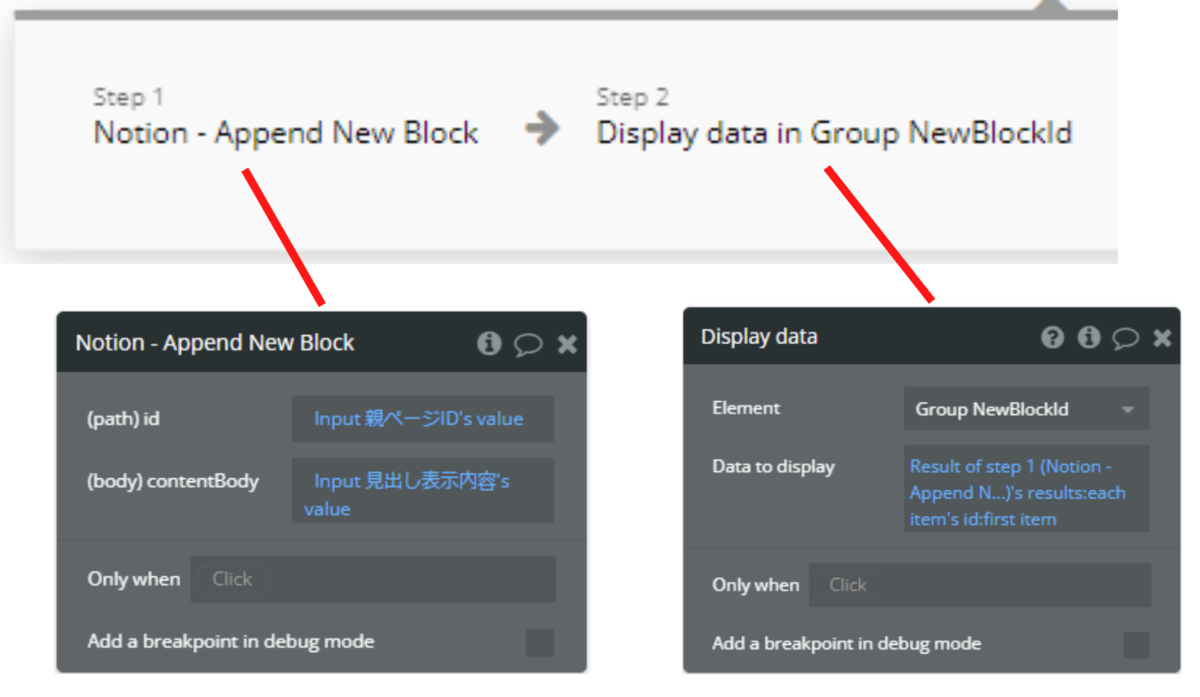Screen dimensions: 1200x697
Task: Open info icon in Display data panel
Action: point(1089,338)
